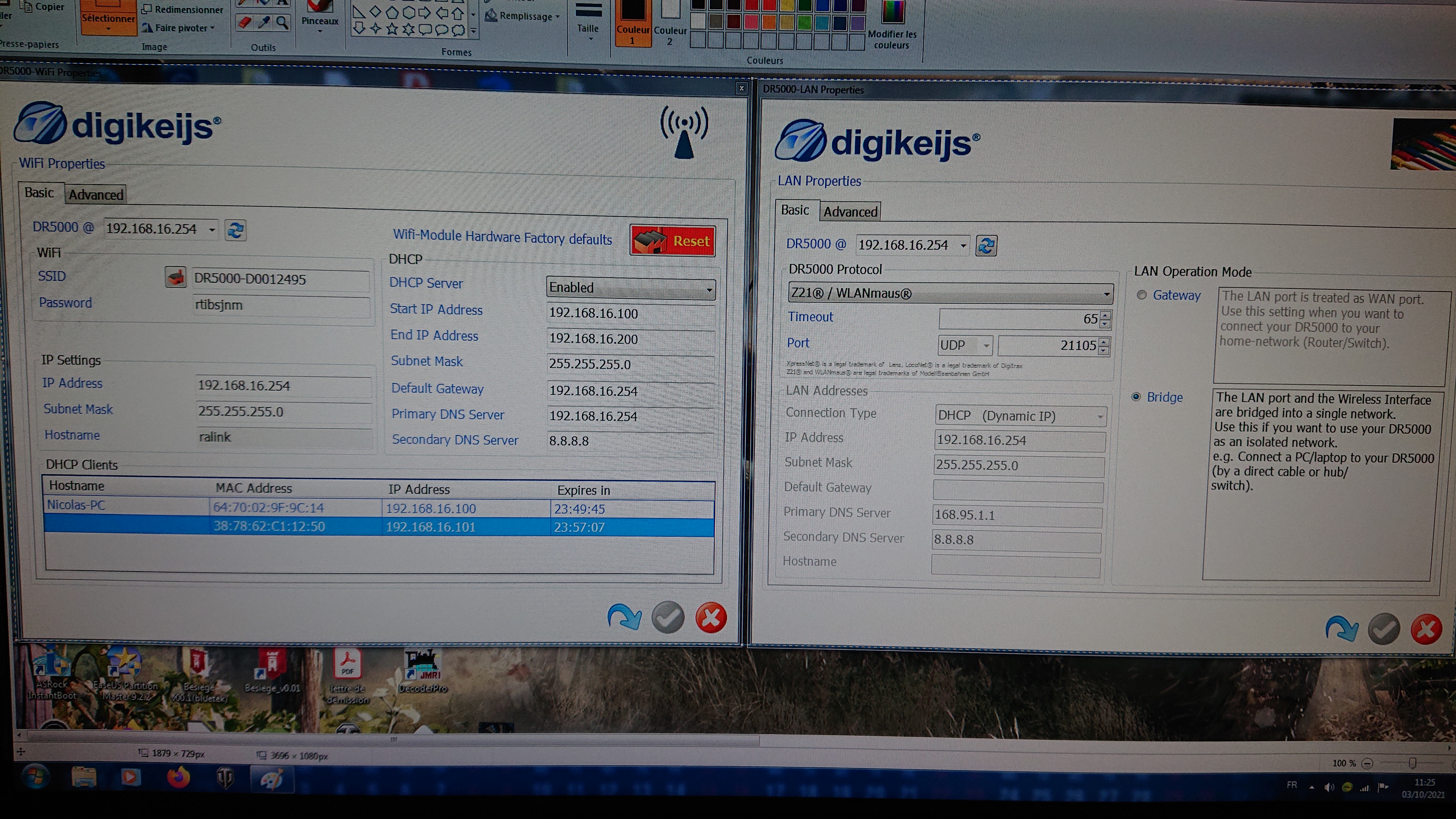Viewport: 1456px width, 819px height.
Task: Cancel with red X in LAN Properties
Action: pos(1426,629)
